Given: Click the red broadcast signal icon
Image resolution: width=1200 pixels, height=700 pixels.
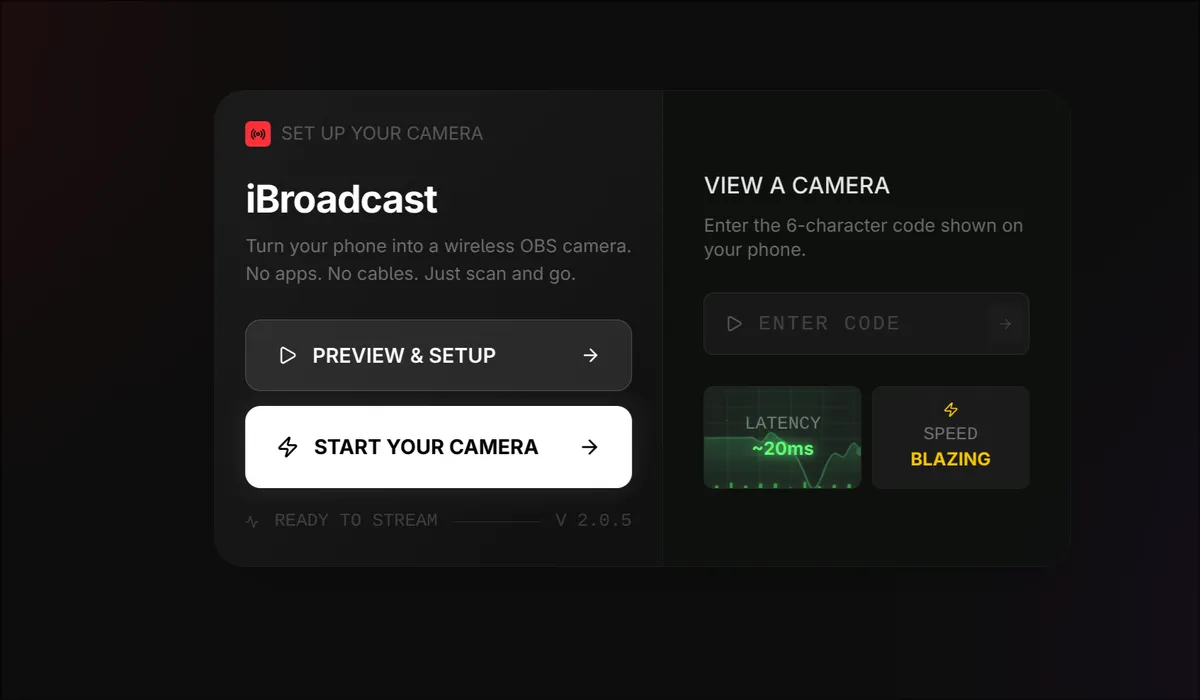Looking at the screenshot, I should click(x=257, y=133).
